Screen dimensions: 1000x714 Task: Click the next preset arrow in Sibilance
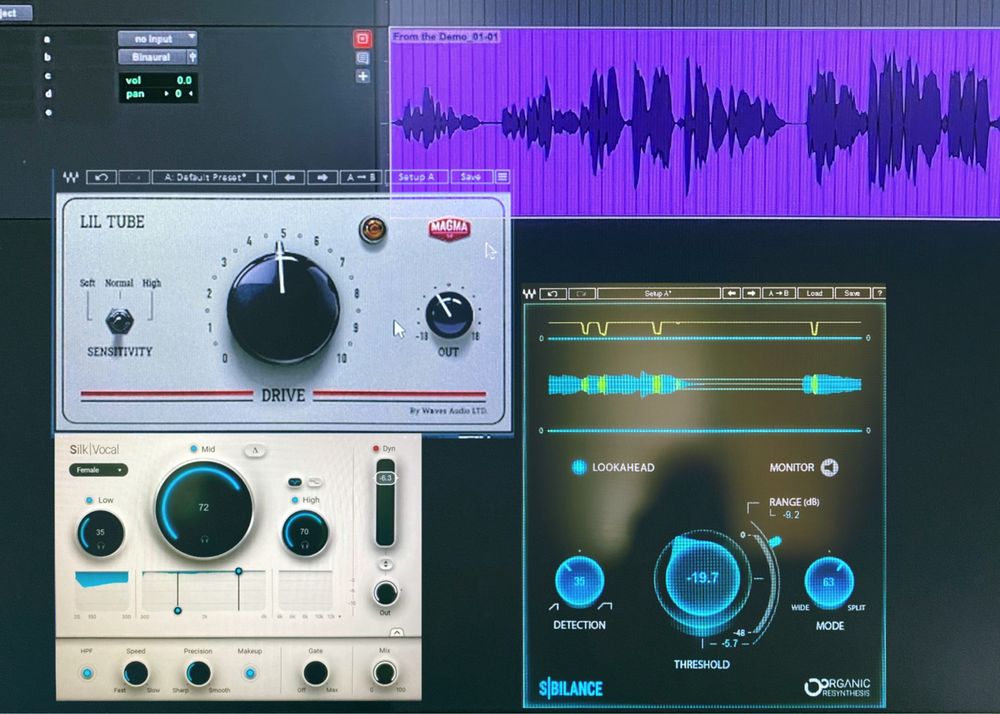point(751,293)
